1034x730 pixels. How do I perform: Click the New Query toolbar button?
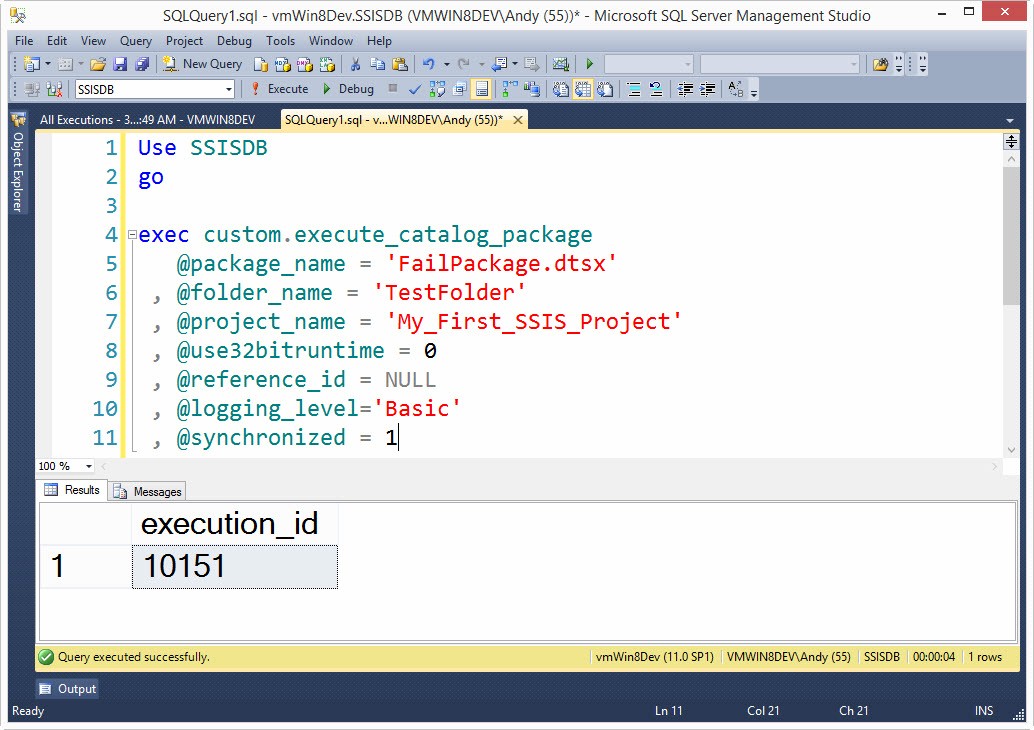click(x=203, y=64)
